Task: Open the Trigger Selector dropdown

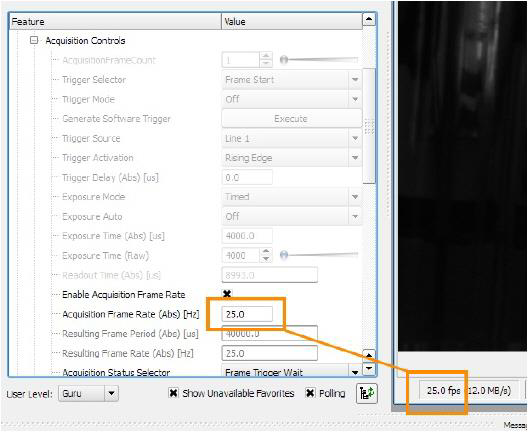Action: [x=292, y=80]
